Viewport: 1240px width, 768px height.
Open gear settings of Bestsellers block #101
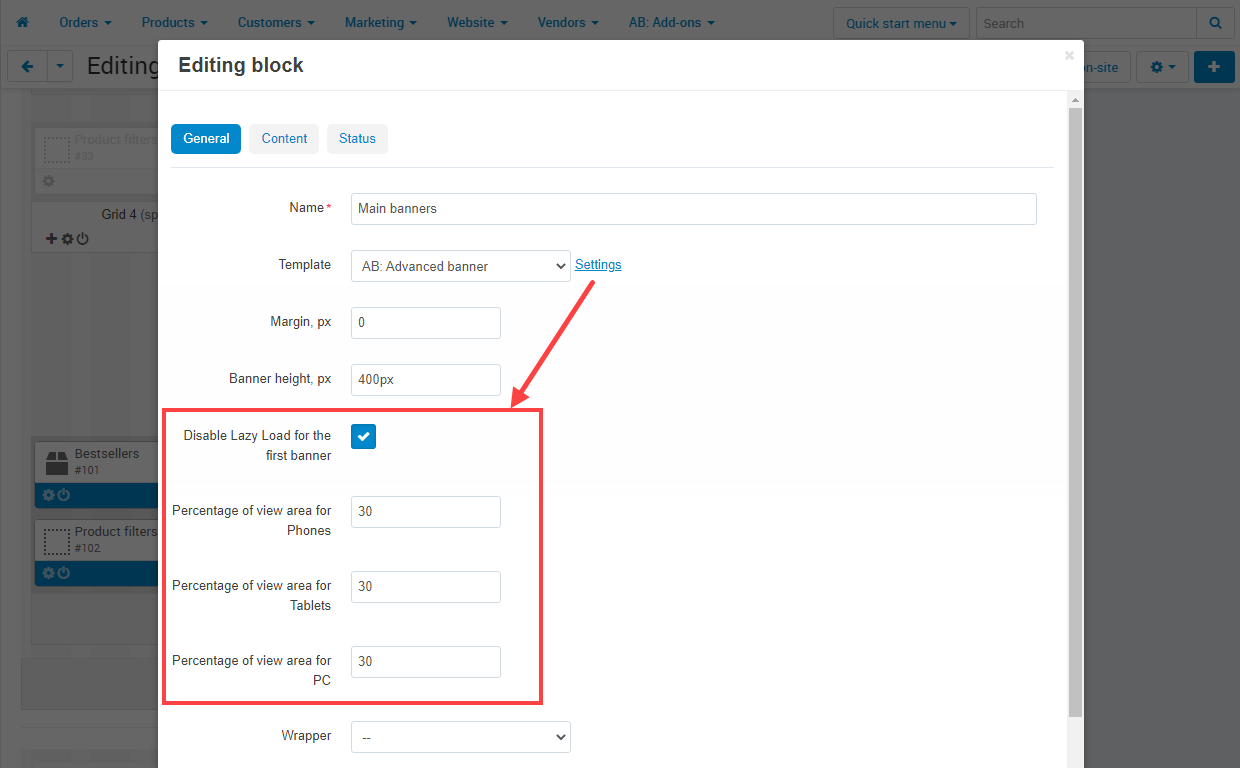[x=48, y=495]
